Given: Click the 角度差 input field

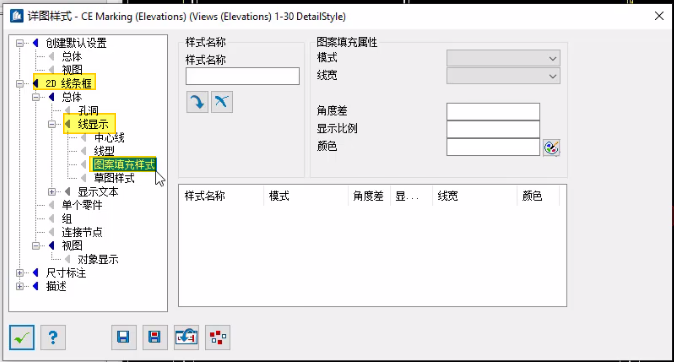Looking at the screenshot, I should [x=493, y=112].
